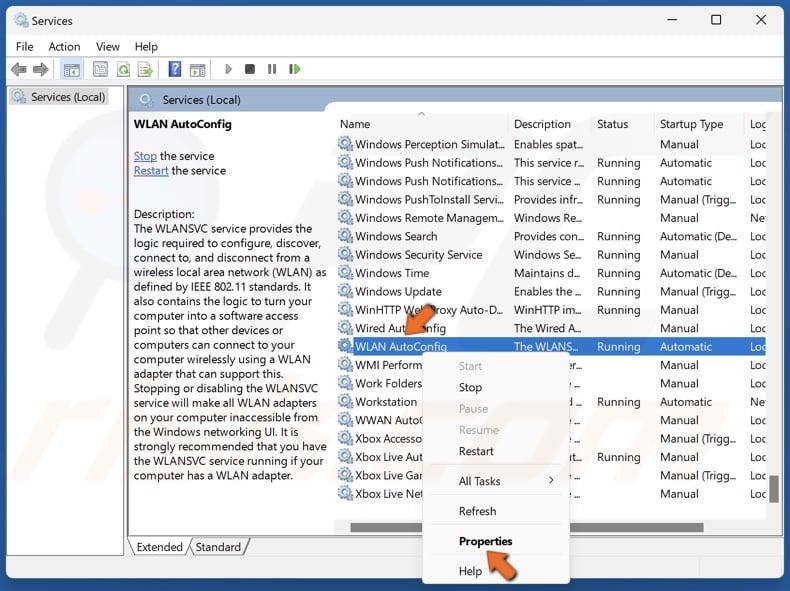Click 'Maintains d...' description of Windows Time
The width and height of the screenshot is (790, 591).
tap(547, 273)
